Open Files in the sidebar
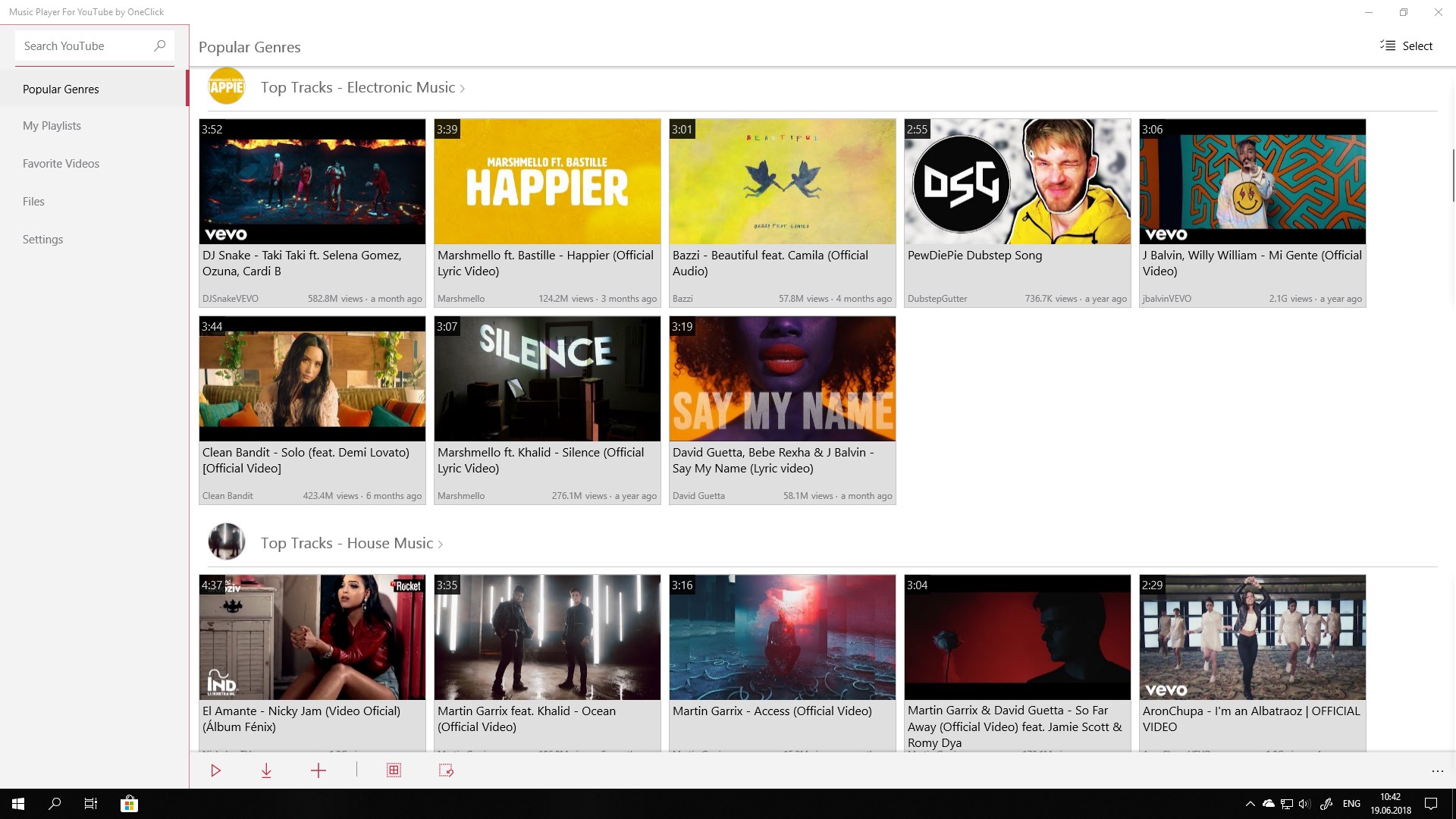1456x819 pixels. (33, 202)
